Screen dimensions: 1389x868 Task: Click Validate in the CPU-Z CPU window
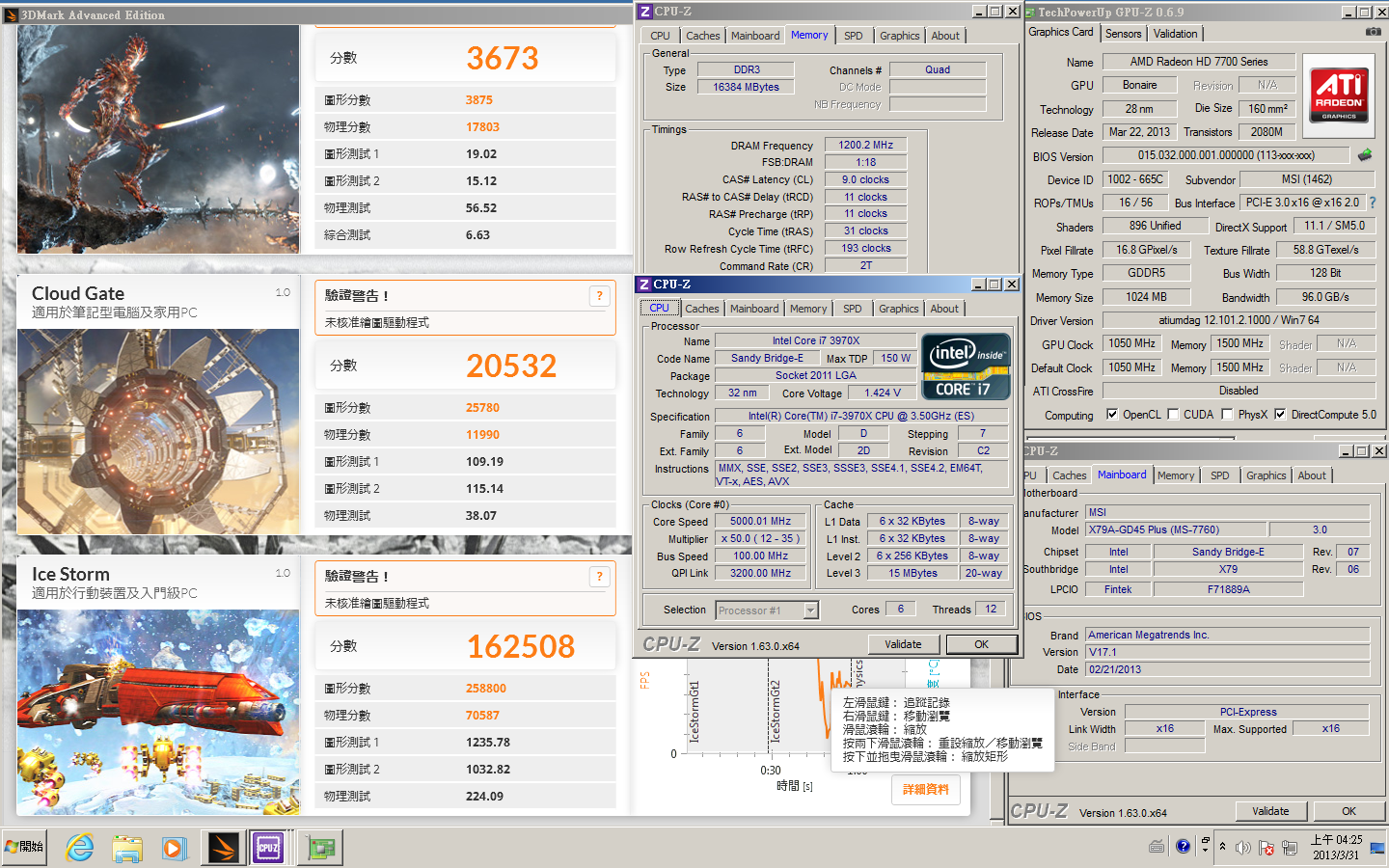[x=903, y=644]
